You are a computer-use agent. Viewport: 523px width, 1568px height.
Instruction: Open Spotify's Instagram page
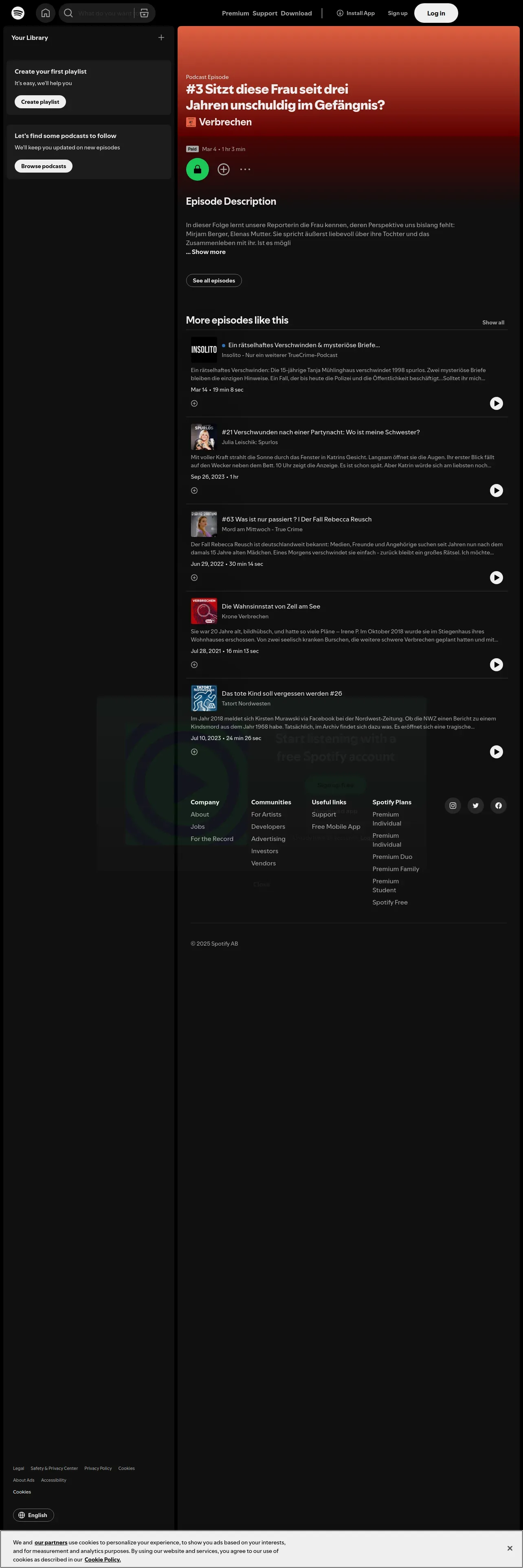point(453,805)
